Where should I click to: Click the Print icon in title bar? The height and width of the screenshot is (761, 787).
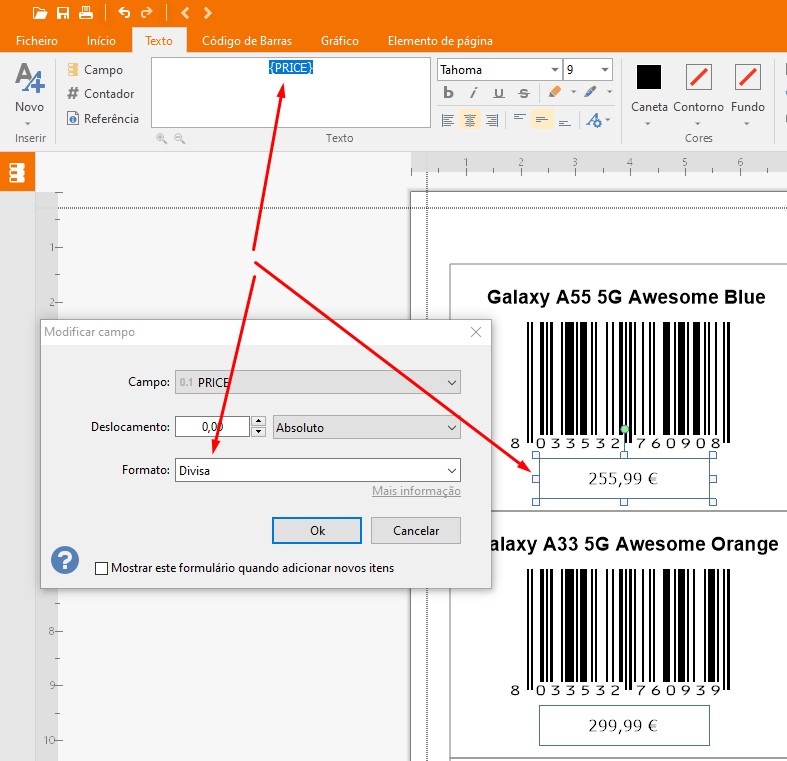[x=86, y=13]
